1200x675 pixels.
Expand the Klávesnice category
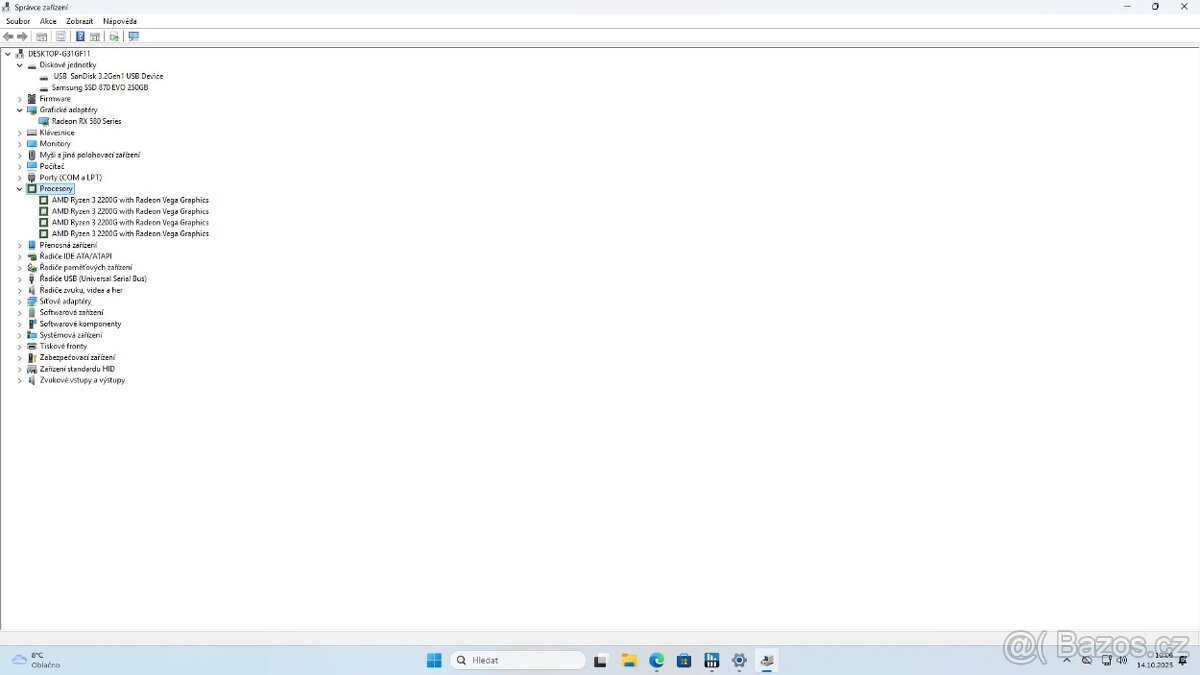pyautogui.click(x=19, y=133)
